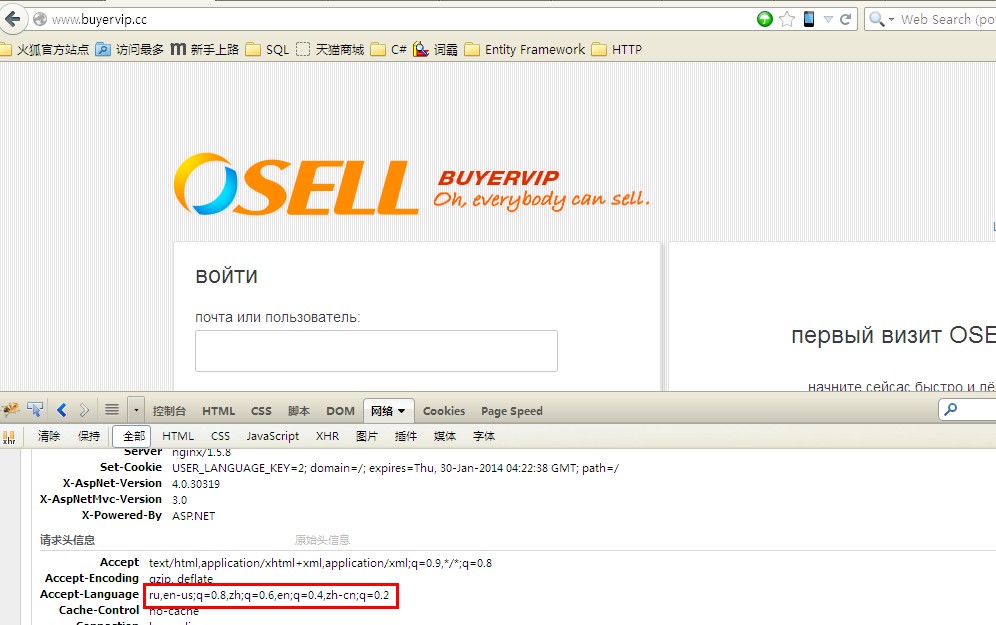Switch to the 脚本 panel tab
This screenshot has width=996, height=625.
click(x=299, y=411)
